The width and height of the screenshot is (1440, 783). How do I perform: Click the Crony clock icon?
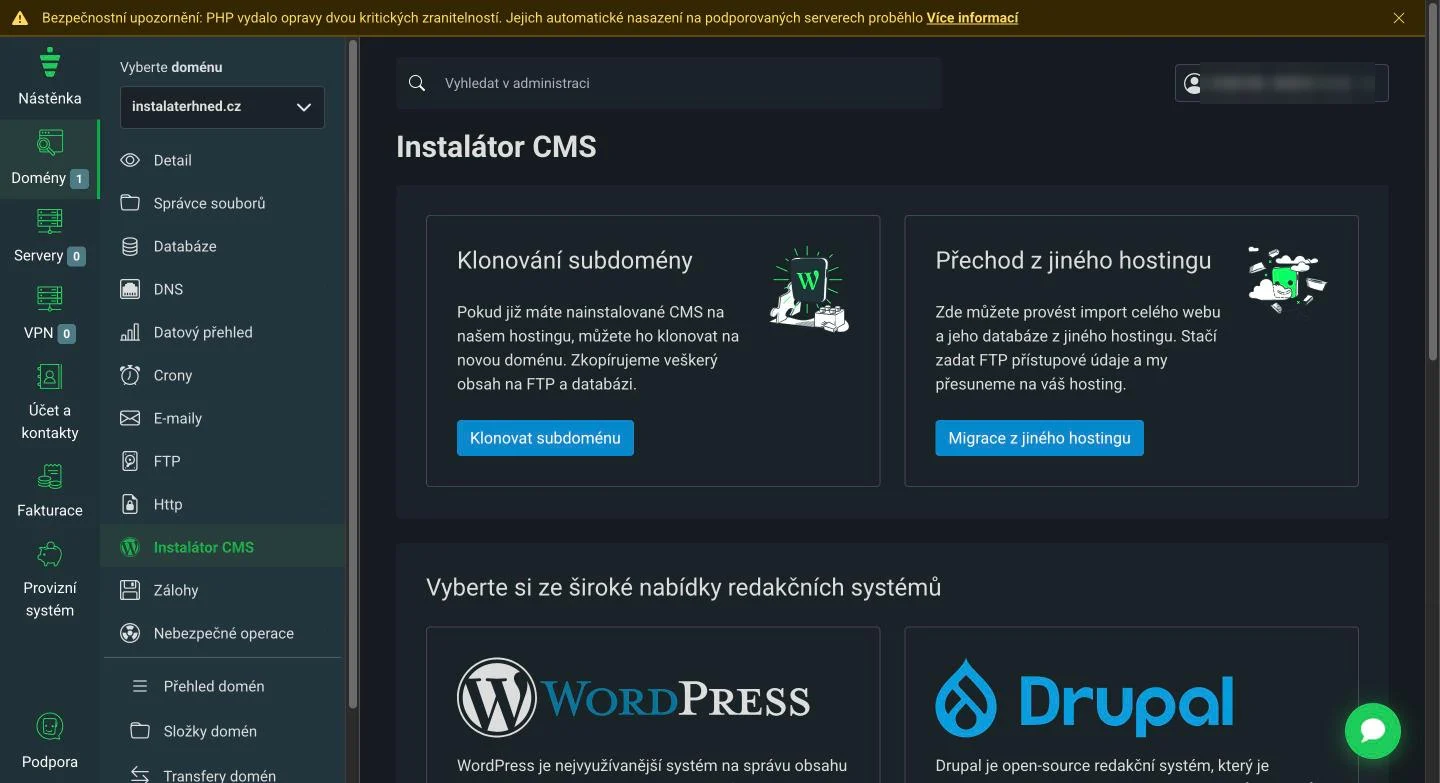(x=130, y=375)
